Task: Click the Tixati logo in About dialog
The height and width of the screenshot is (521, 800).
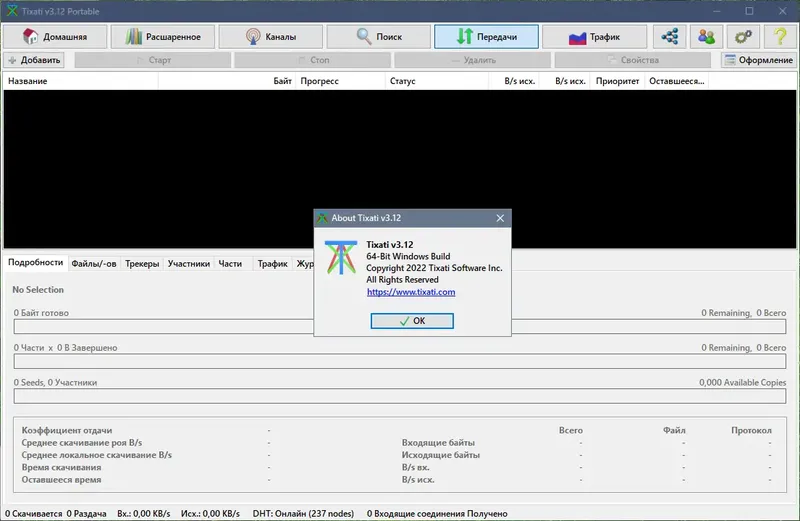Action: click(x=341, y=258)
